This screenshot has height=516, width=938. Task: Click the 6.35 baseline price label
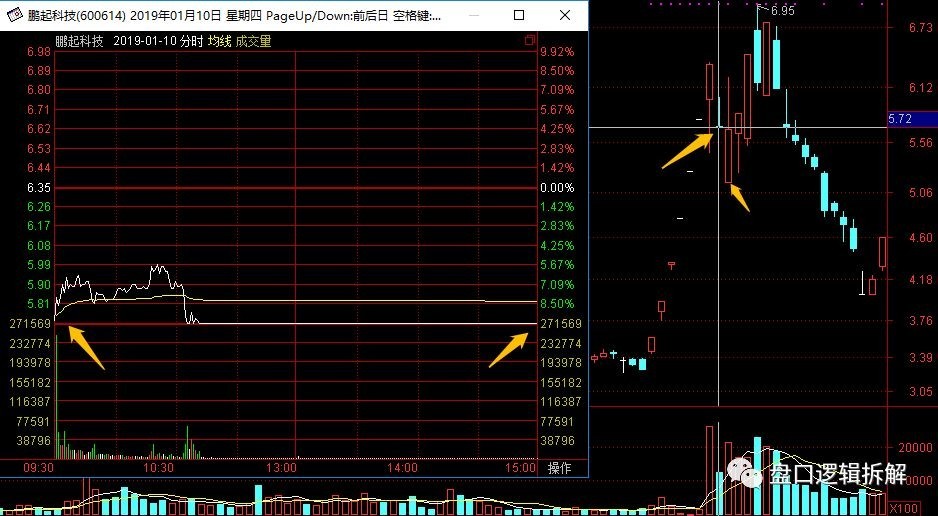pyautogui.click(x=39, y=187)
